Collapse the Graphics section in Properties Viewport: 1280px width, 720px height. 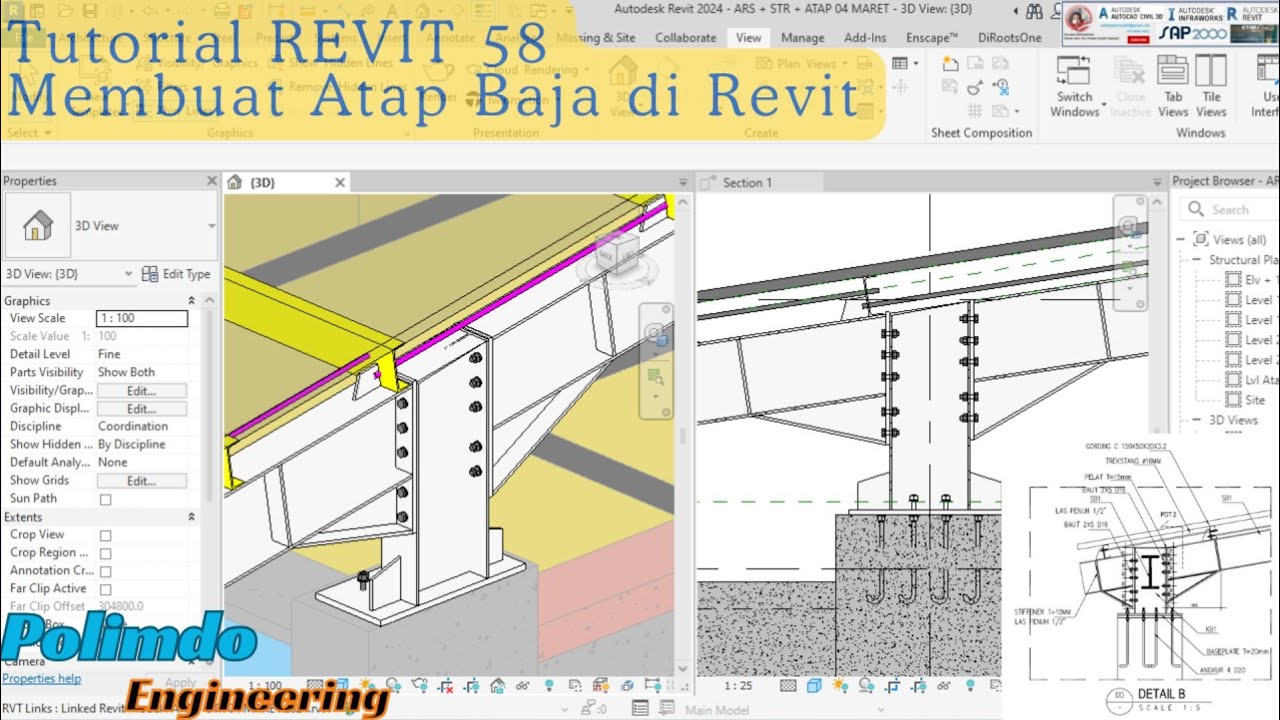click(x=191, y=301)
